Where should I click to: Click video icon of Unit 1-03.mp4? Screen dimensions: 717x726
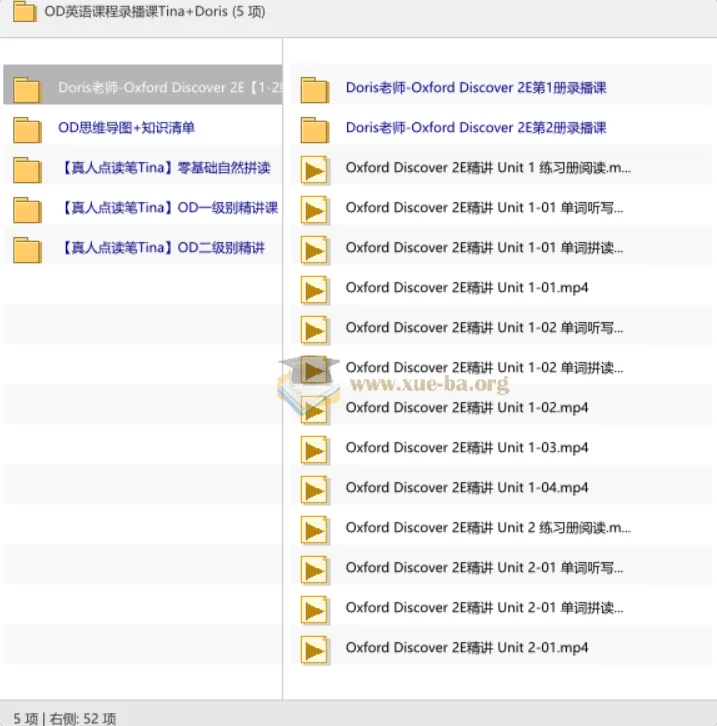point(315,450)
